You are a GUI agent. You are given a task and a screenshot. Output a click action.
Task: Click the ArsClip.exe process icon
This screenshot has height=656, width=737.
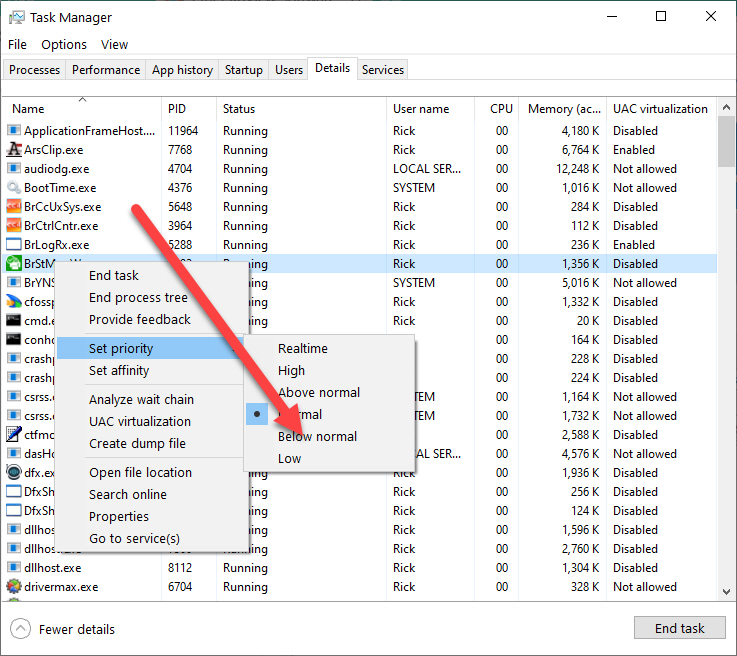pos(14,150)
